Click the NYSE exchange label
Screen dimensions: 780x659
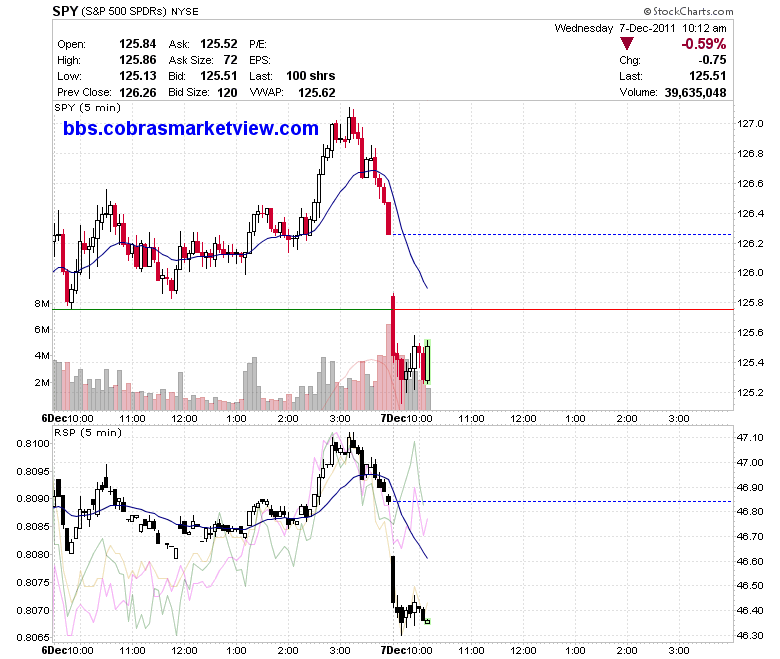click(185, 11)
